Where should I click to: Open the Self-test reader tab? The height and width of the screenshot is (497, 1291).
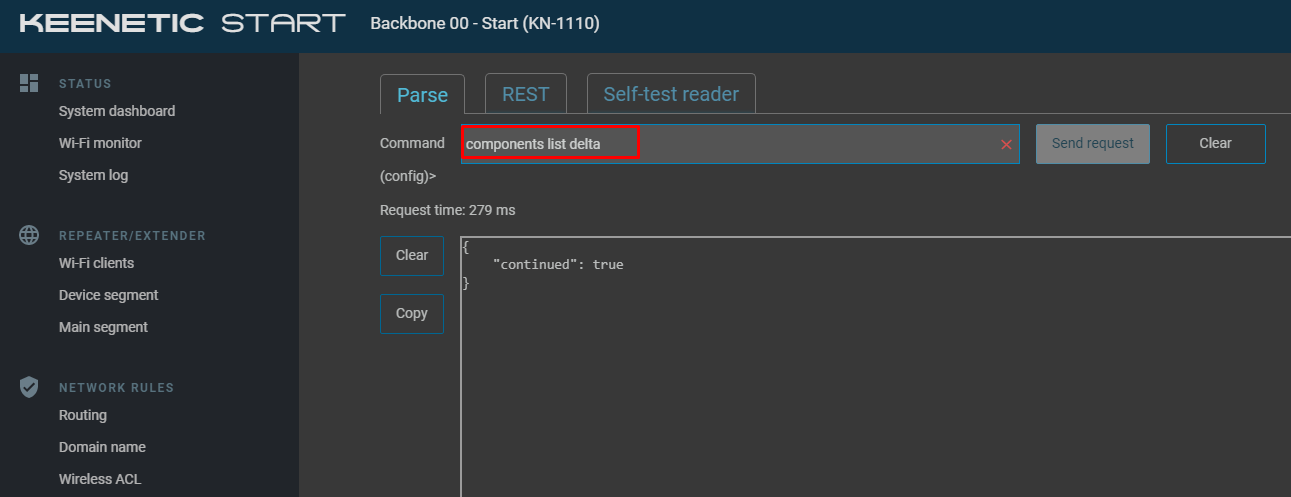(x=671, y=93)
